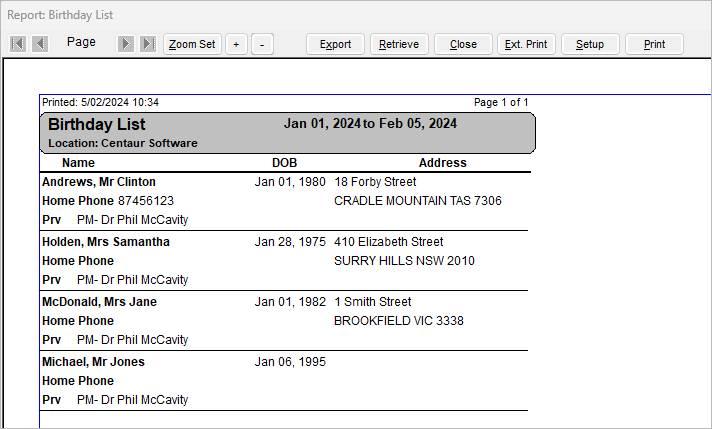The height and width of the screenshot is (429, 712).
Task: Export the Birthday List report
Action: (x=335, y=44)
